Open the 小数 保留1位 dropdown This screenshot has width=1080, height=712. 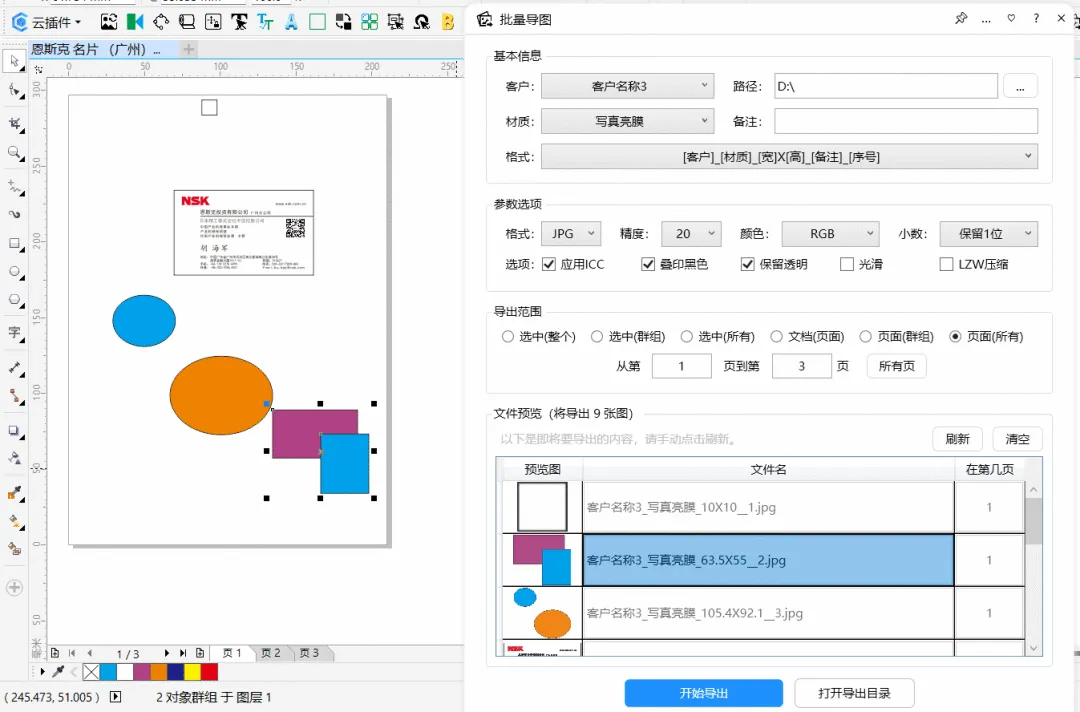pos(988,233)
